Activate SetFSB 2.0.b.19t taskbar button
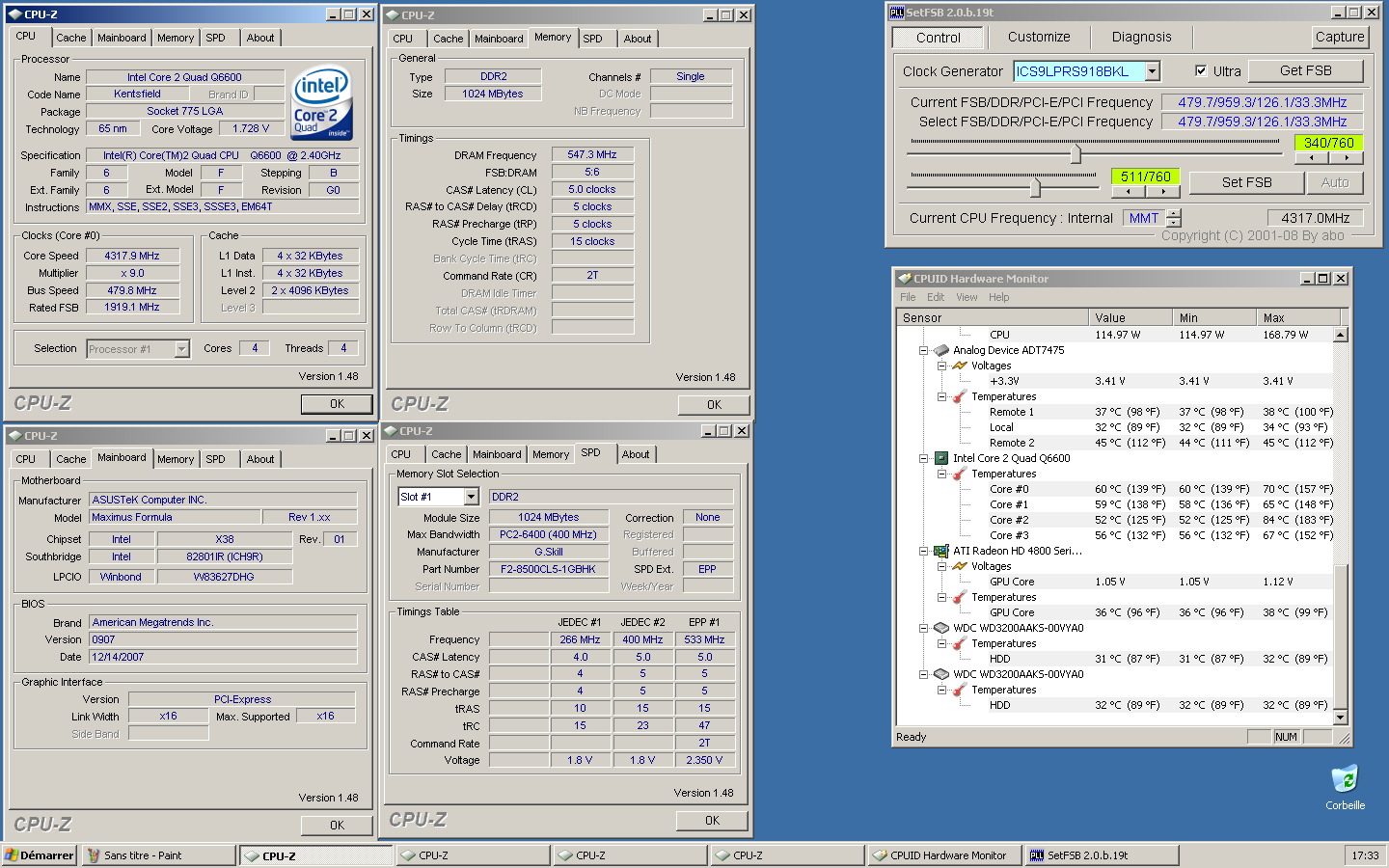 pyautogui.click(x=1101, y=855)
